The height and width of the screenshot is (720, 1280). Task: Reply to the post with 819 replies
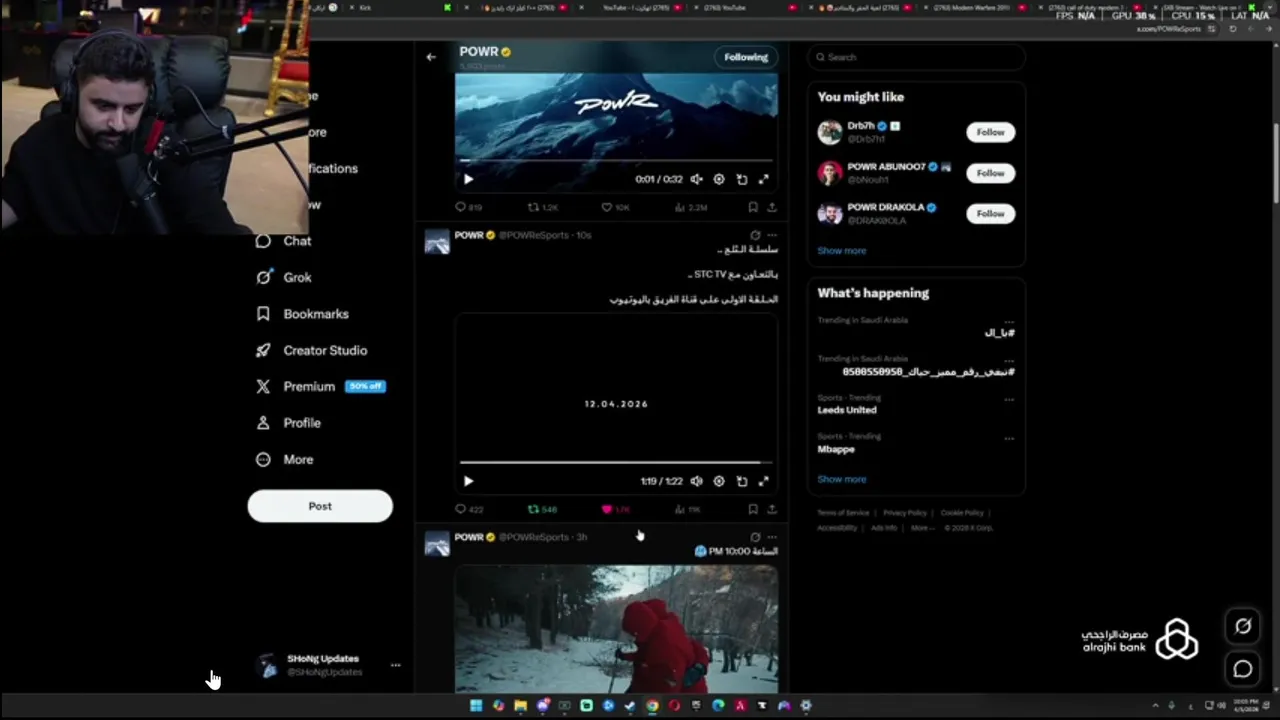469,207
